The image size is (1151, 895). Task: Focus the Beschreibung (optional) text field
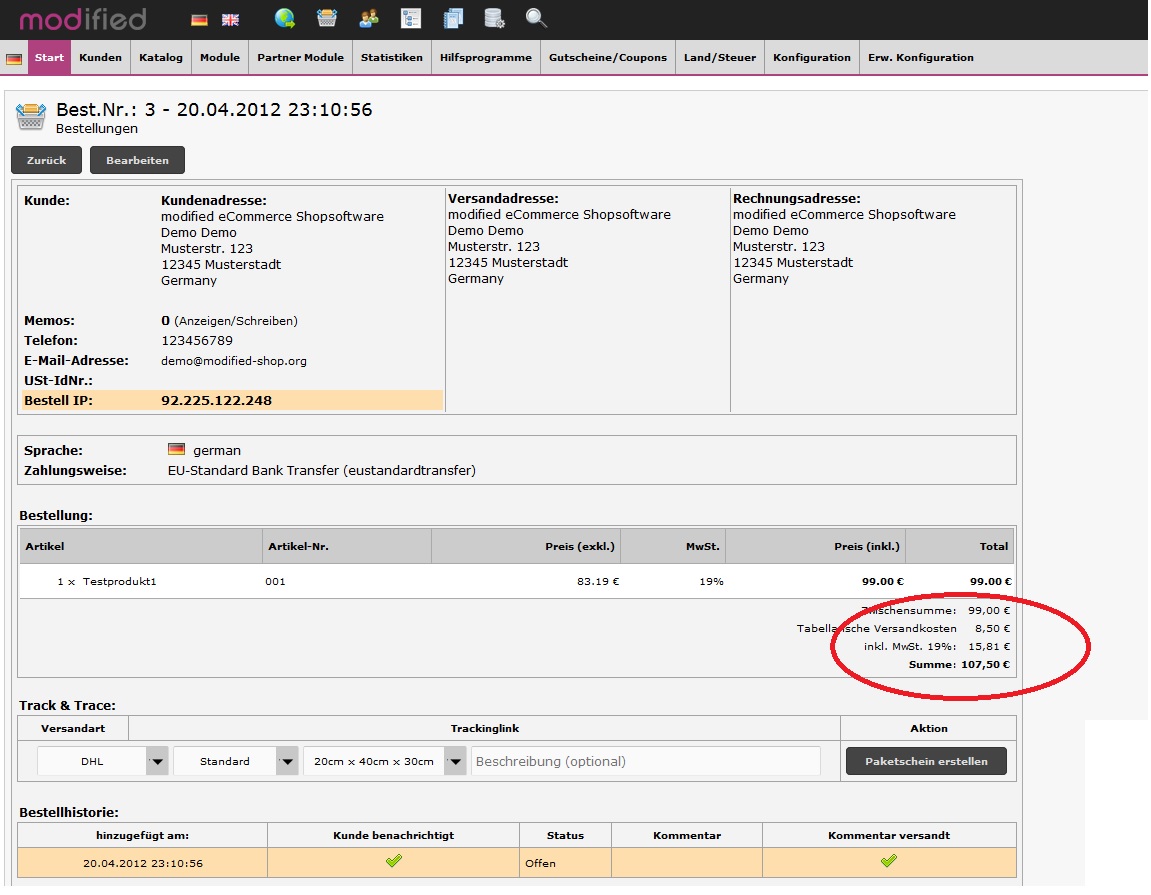pos(646,761)
